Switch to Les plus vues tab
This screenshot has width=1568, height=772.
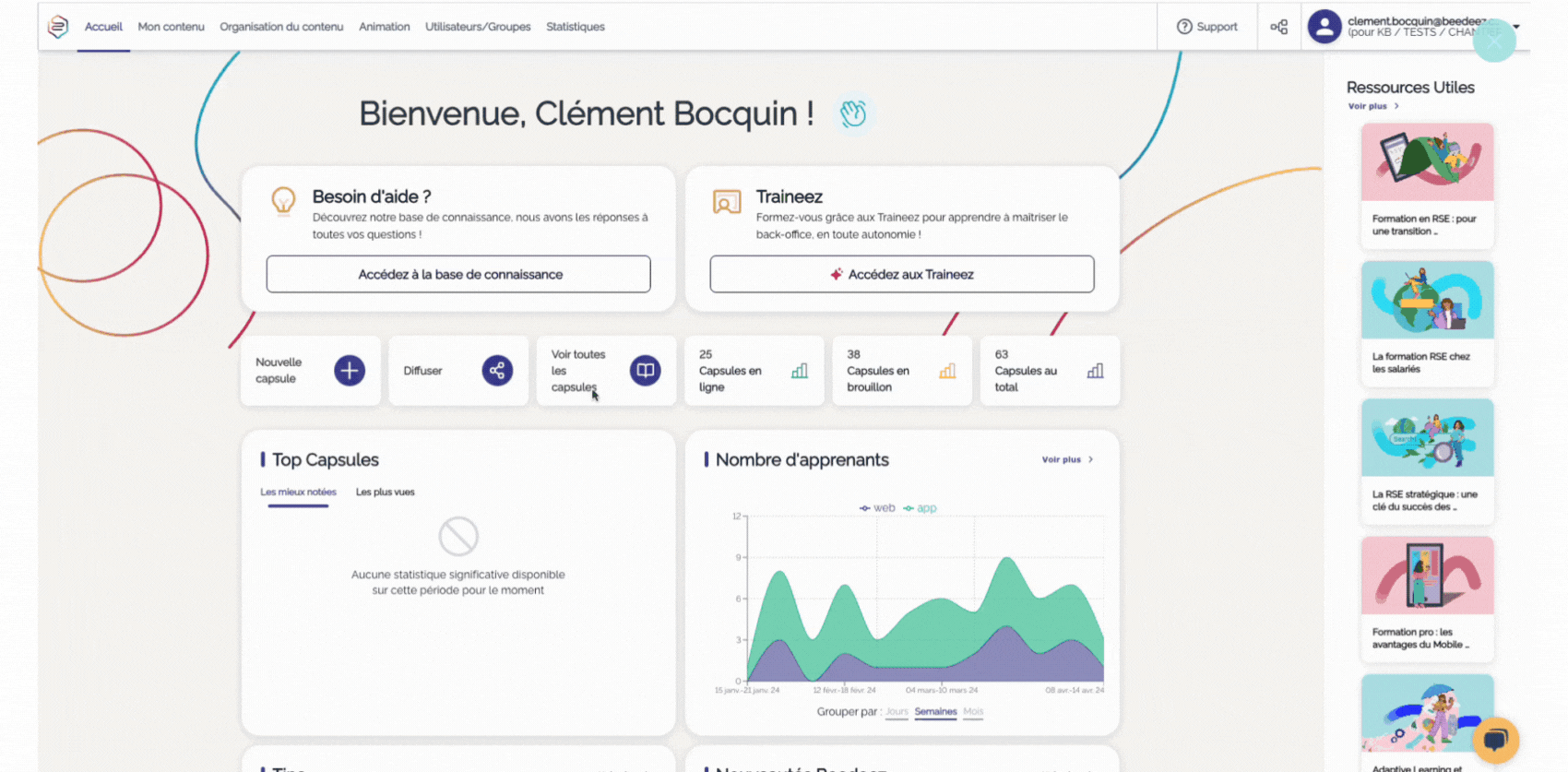pyautogui.click(x=385, y=493)
